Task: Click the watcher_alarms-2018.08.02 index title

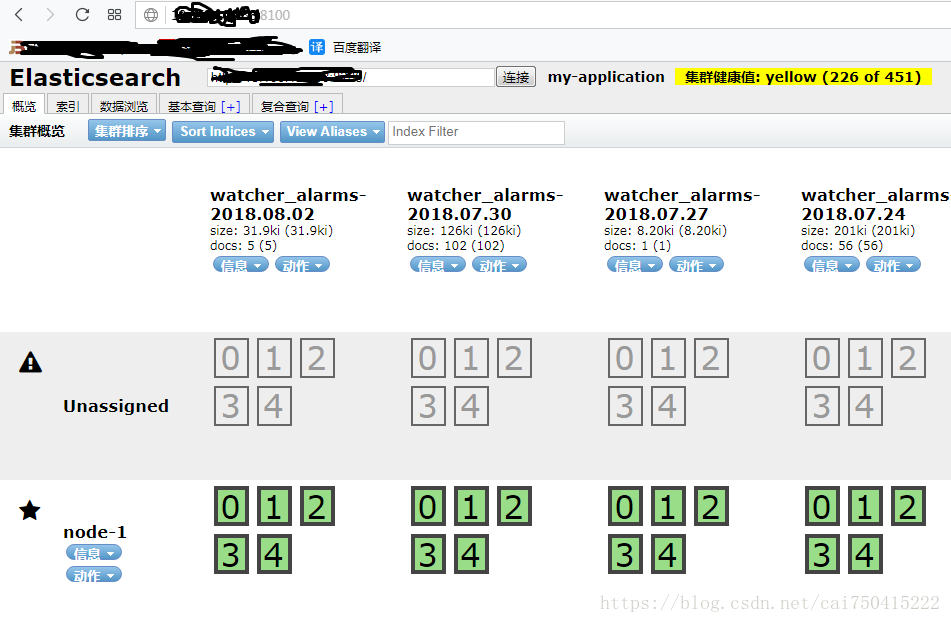Action: [x=288, y=204]
